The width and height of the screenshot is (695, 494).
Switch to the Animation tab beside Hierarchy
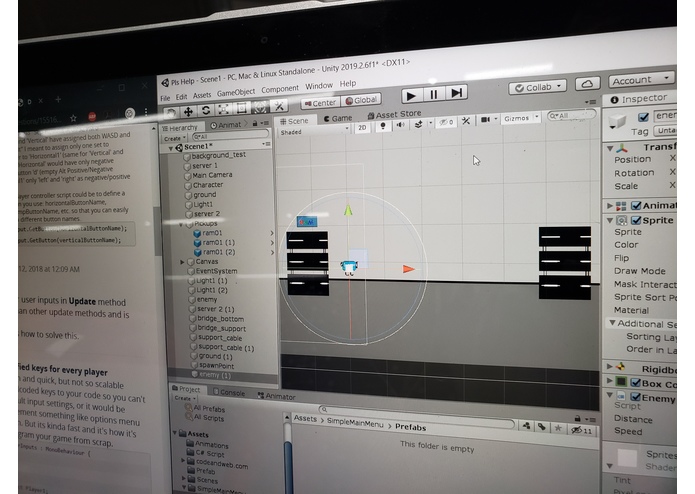point(226,125)
